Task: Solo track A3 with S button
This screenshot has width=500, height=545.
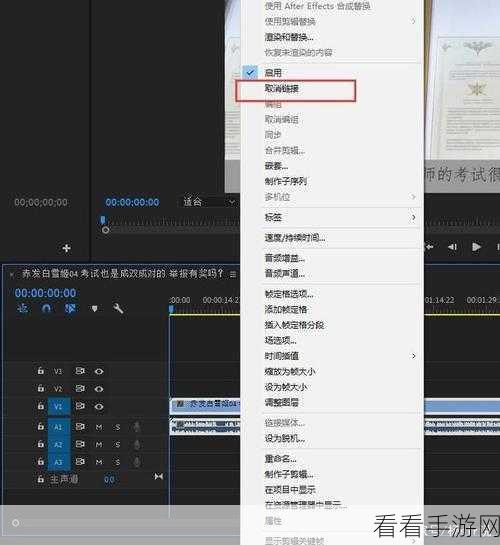Action: point(117,462)
